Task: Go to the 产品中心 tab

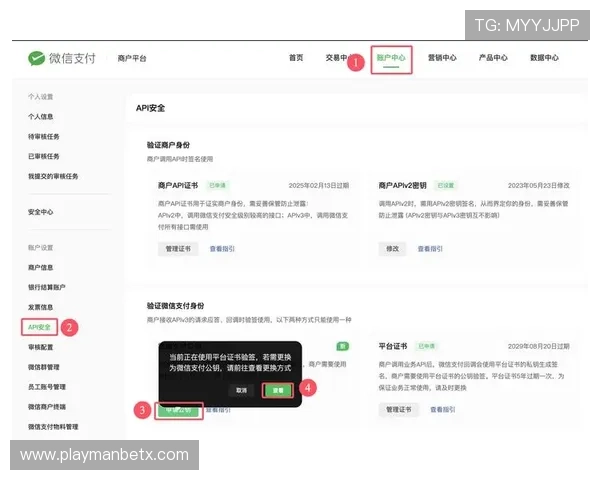Action: [x=493, y=58]
